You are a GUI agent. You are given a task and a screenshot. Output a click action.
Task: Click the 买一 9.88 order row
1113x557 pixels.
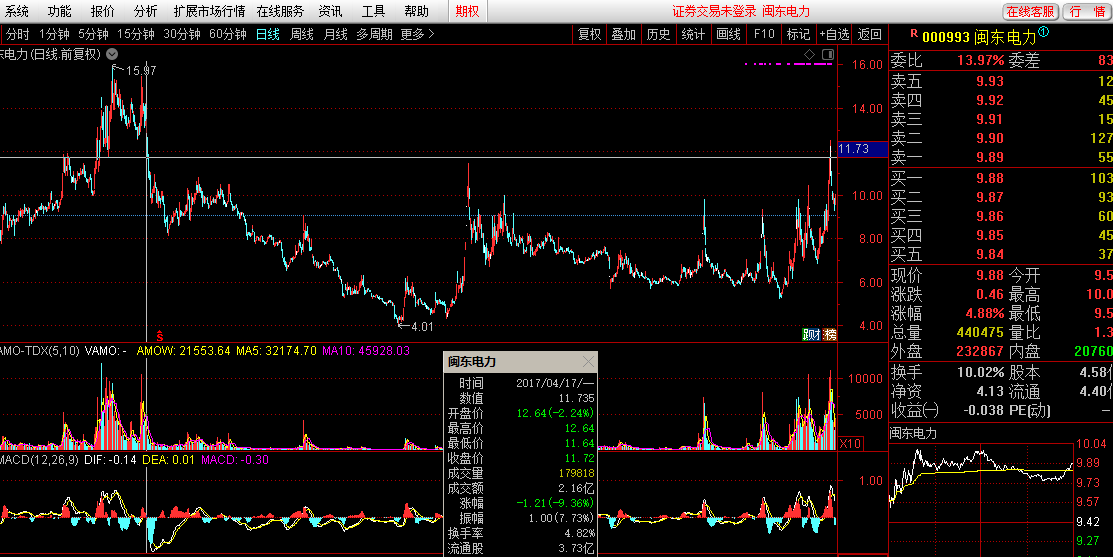coord(1001,178)
